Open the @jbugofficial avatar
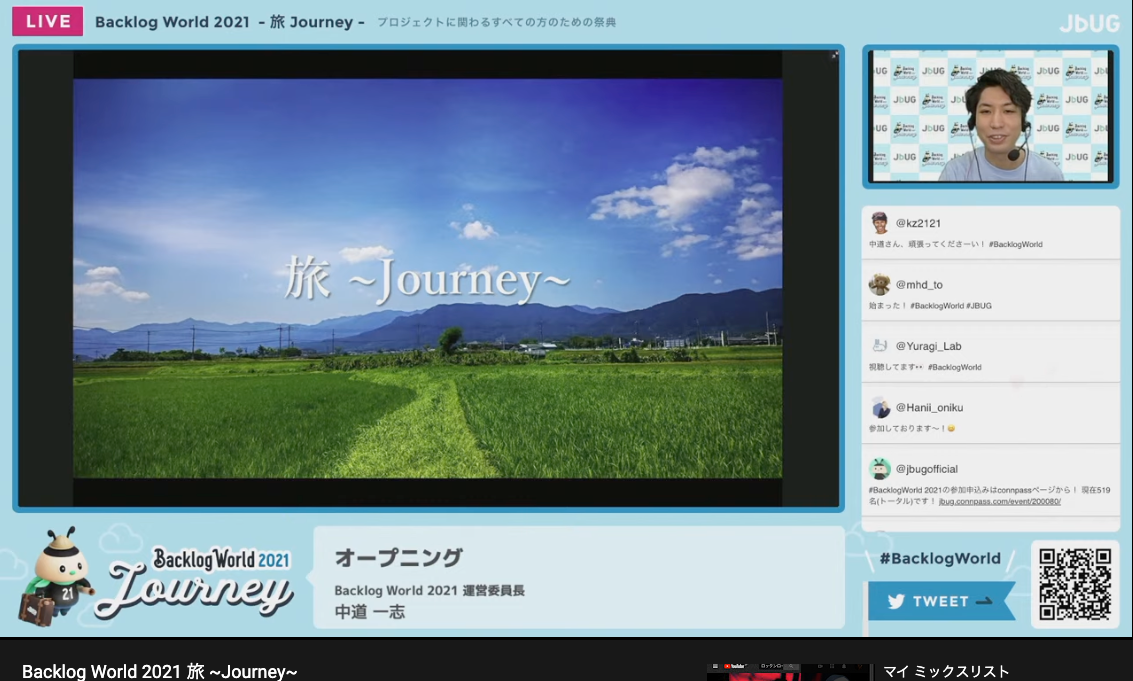The image size is (1133, 681). [x=879, y=468]
